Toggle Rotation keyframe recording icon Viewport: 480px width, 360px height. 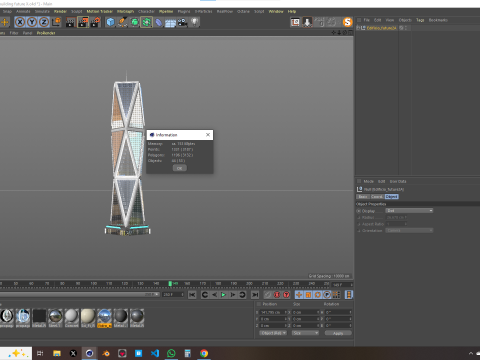pos(318,295)
